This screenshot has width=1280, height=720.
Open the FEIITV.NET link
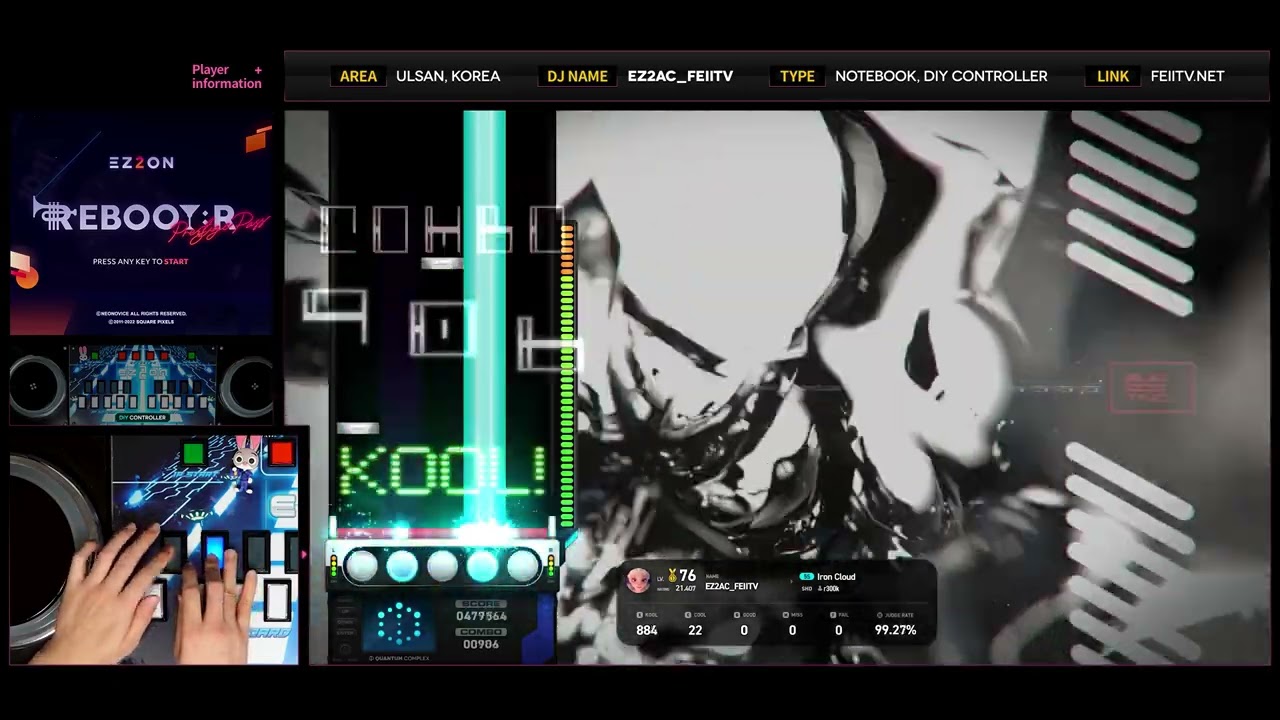[x=1187, y=76]
